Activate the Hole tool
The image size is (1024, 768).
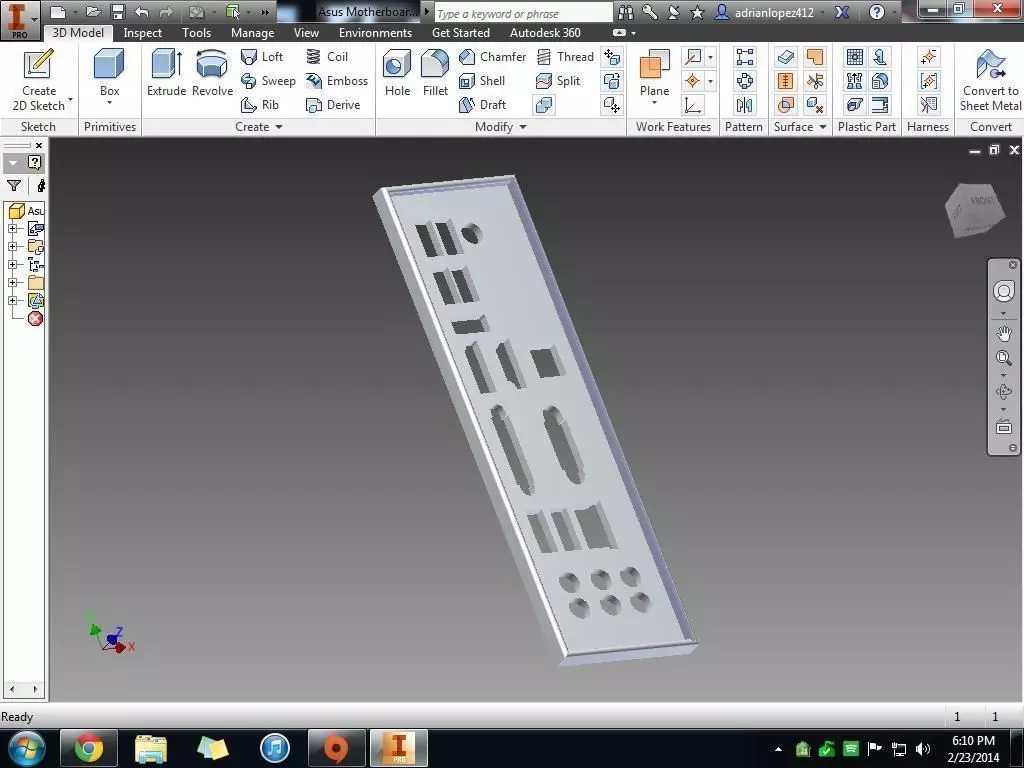pos(397,73)
